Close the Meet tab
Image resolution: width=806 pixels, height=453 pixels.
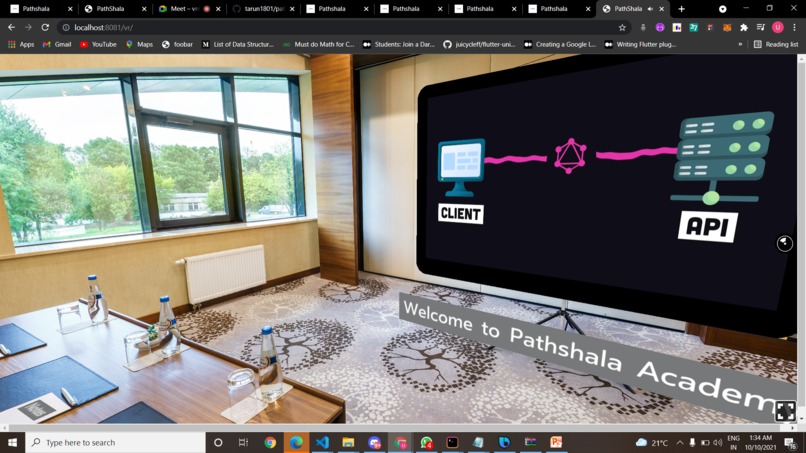(218, 9)
